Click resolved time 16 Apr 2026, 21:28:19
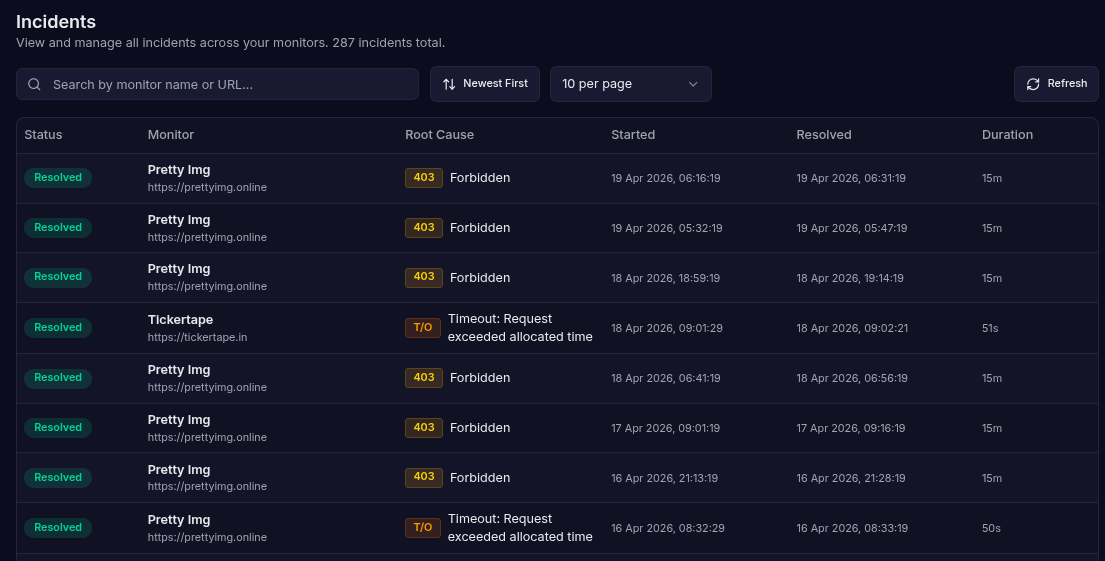 click(851, 479)
